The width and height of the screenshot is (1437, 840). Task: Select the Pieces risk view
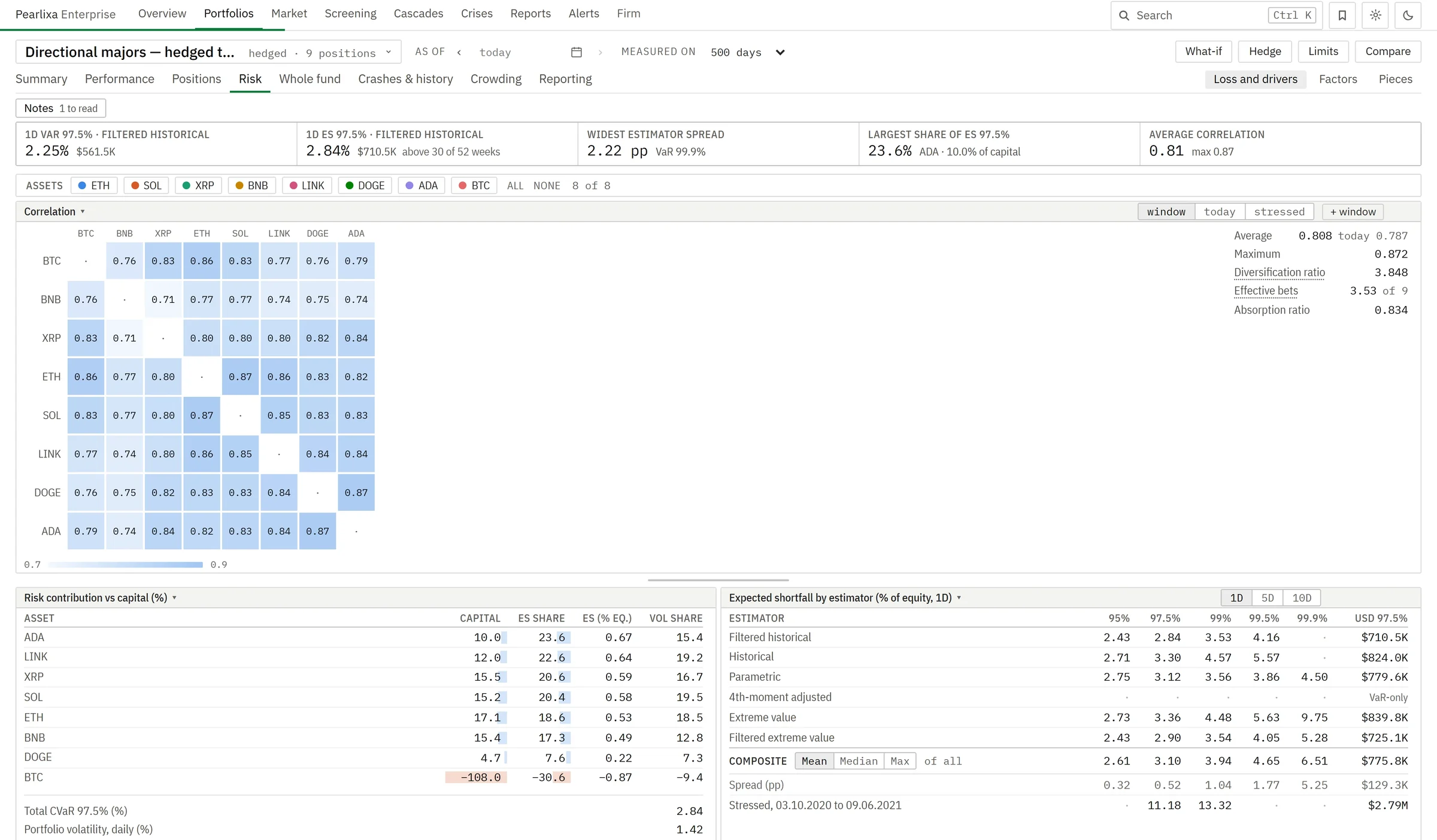[1395, 79]
